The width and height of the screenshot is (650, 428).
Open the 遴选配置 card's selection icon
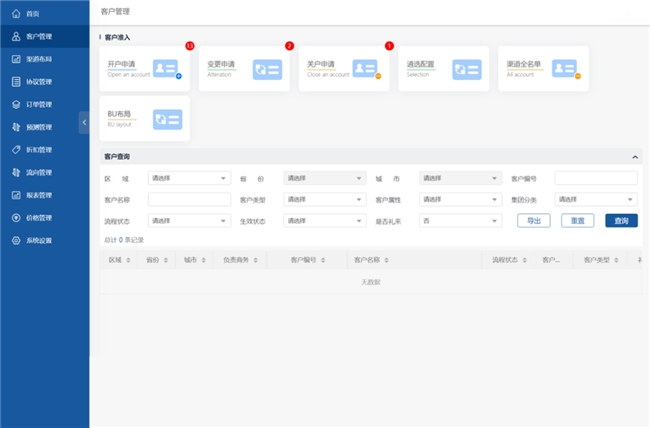click(x=466, y=69)
